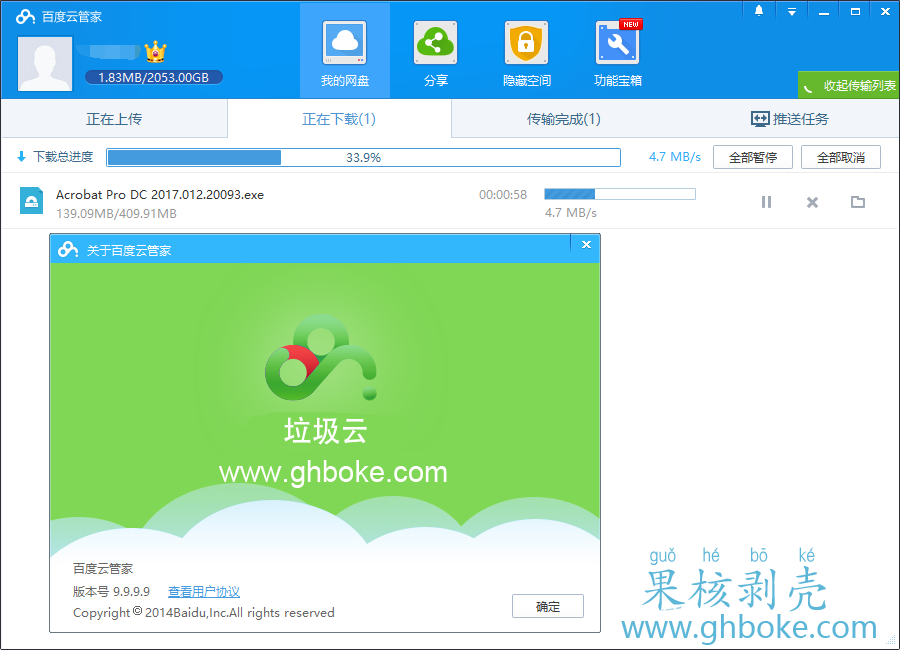Click 全部取消 cancel all button
The image size is (900, 650).
click(x=840, y=157)
